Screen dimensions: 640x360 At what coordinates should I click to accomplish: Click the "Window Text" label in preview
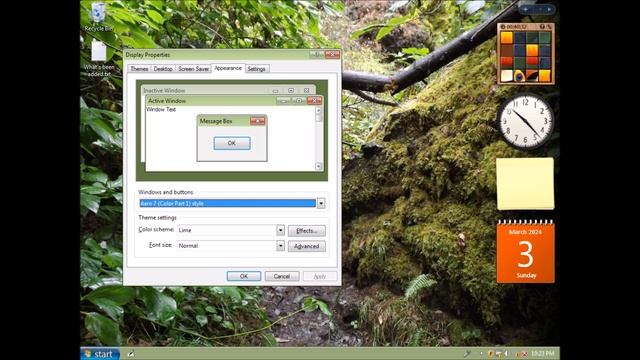161,109
